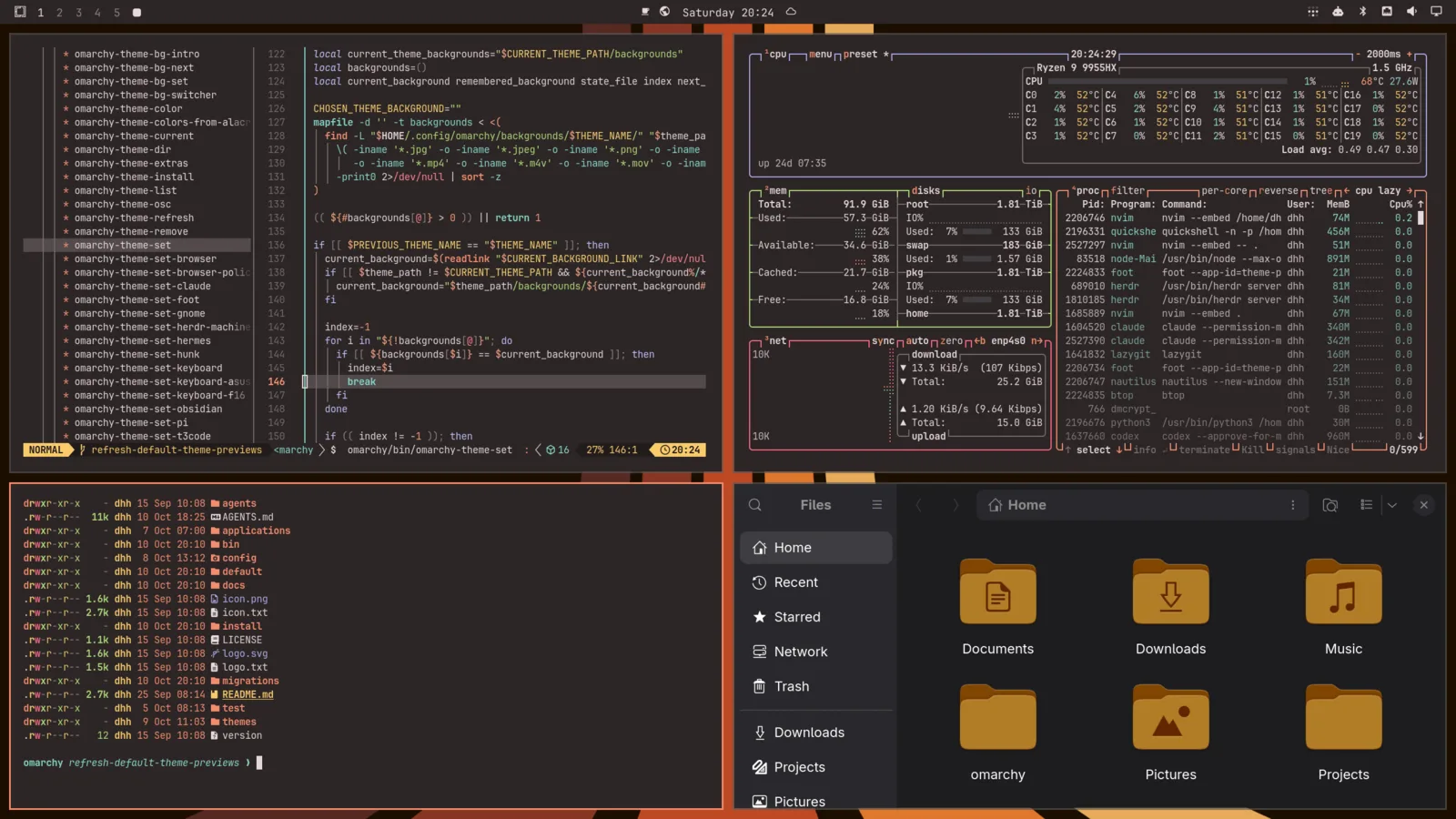Toggle tree view in btop proc box

1320,191
